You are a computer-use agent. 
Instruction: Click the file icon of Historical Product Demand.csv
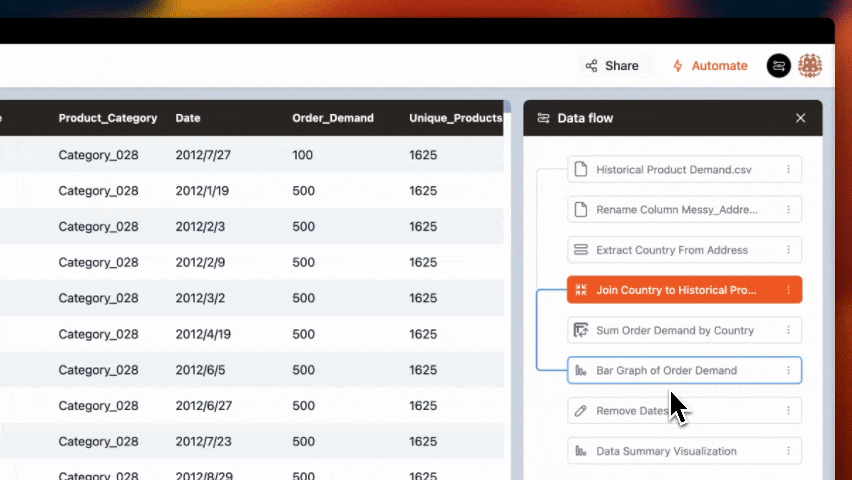click(580, 170)
